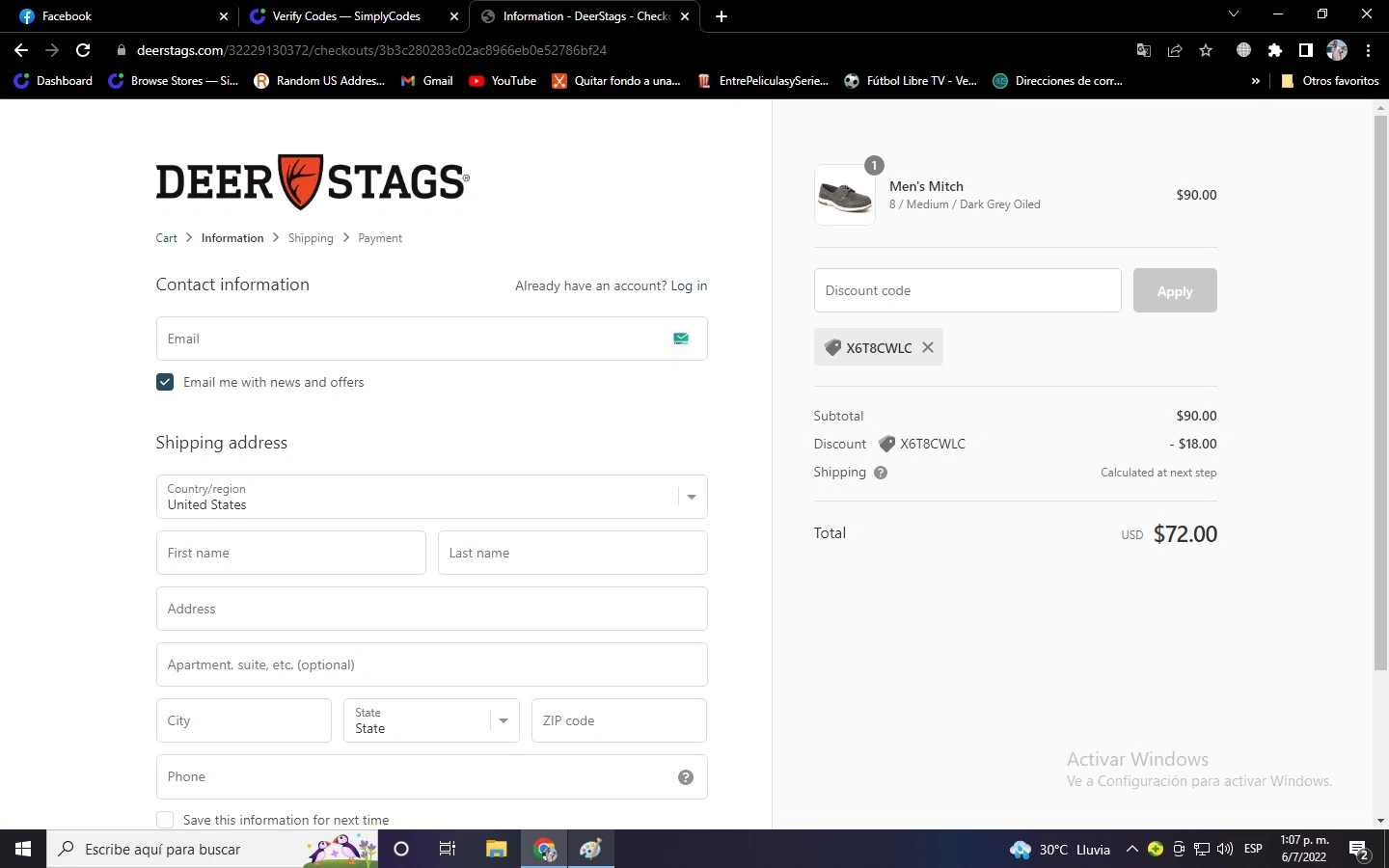Open the notification center icon
The image size is (1389, 868).
point(1359,850)
